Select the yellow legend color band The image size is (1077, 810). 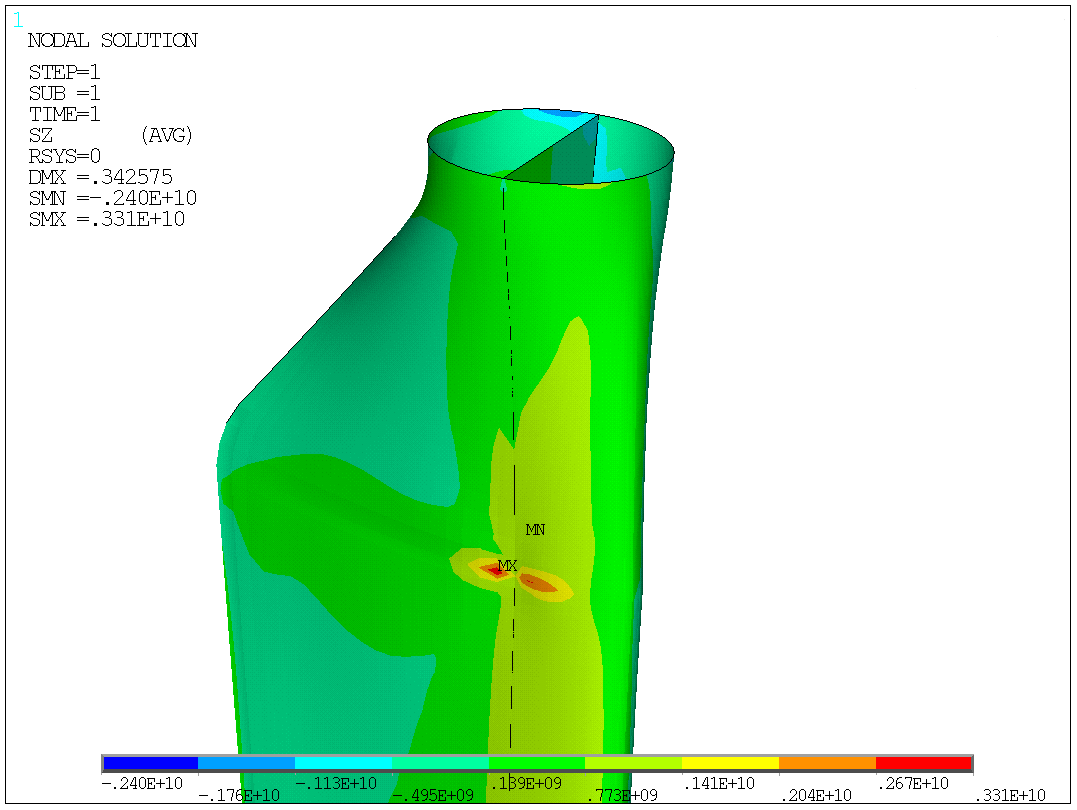[x=730, y=764]
